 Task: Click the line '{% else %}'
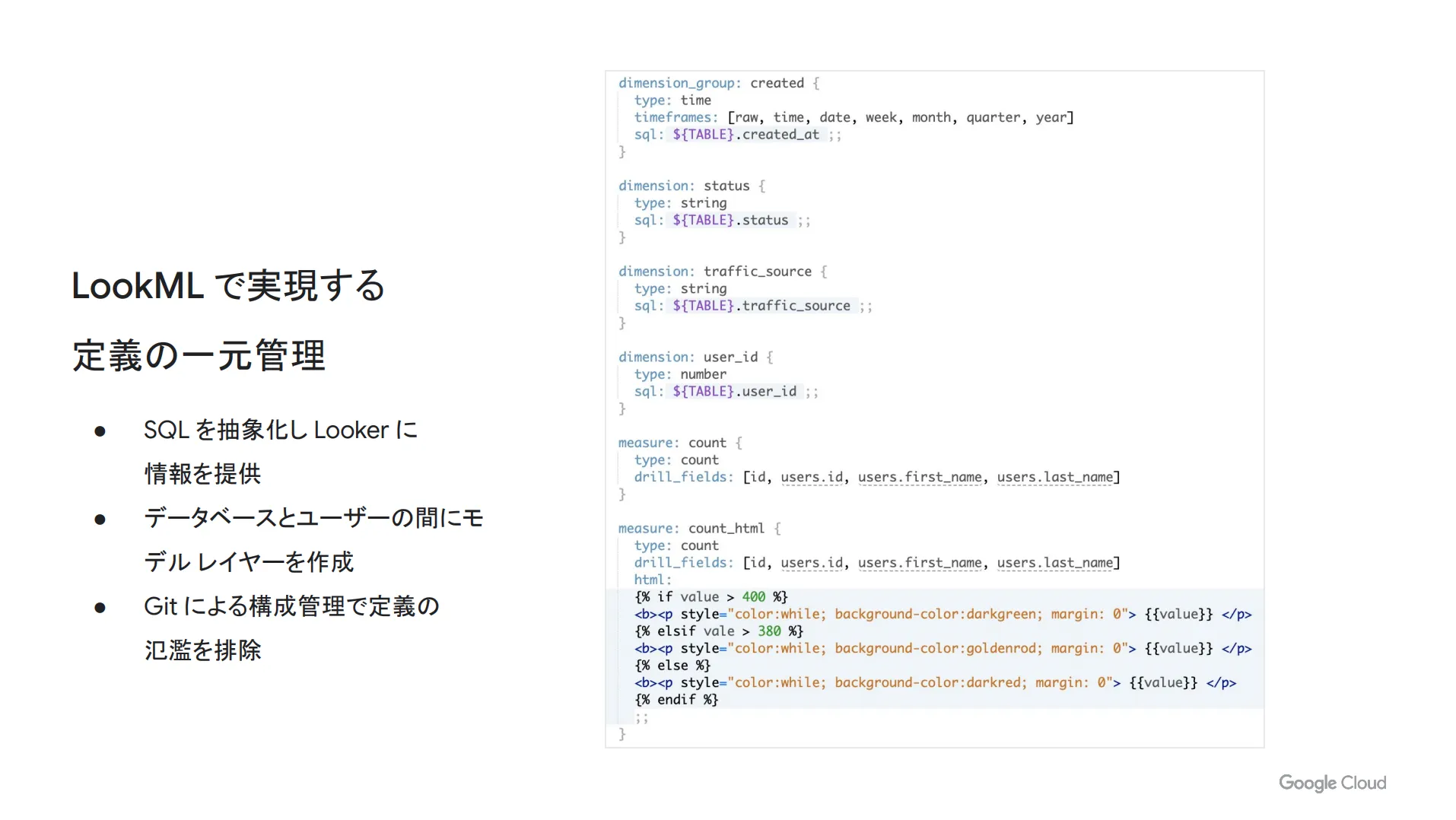point(672,666)
